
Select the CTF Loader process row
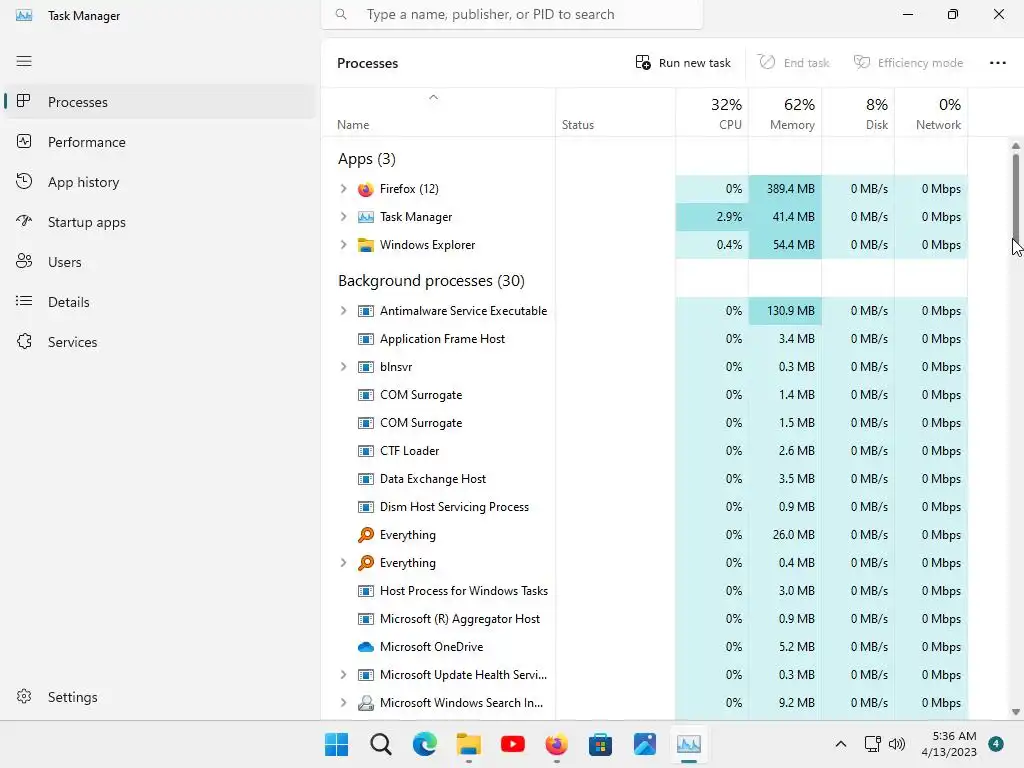645,451
